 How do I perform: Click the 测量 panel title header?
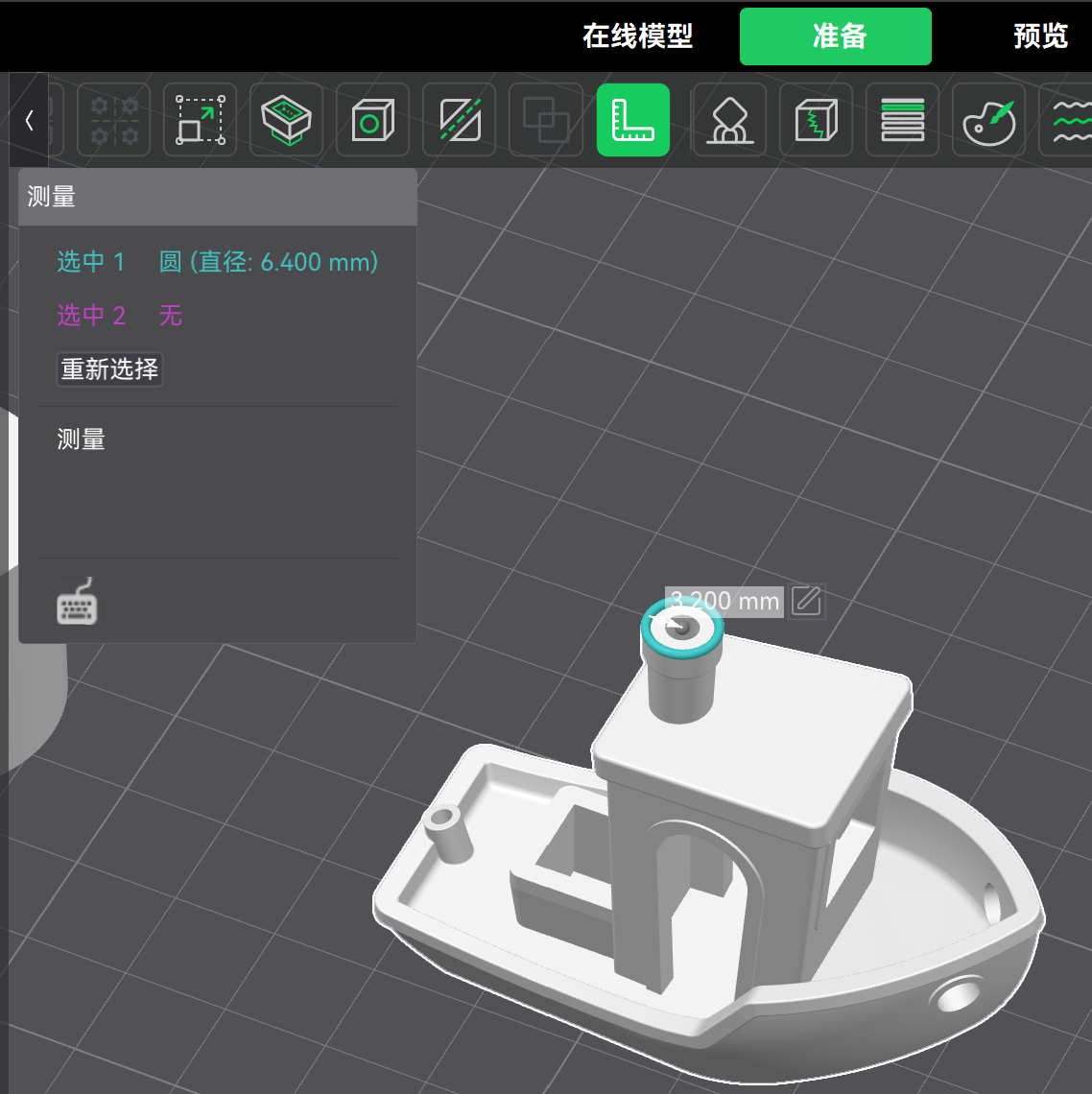pos(218,197)
